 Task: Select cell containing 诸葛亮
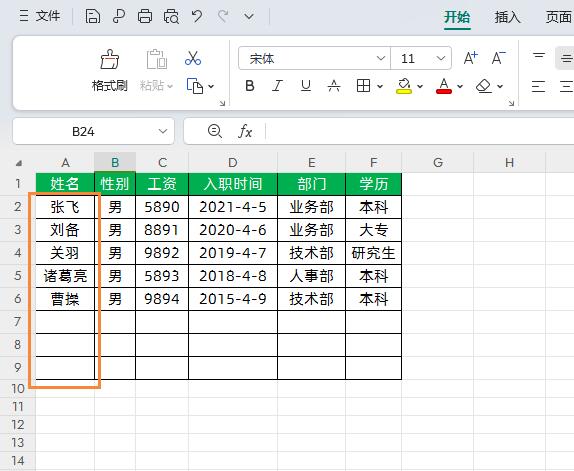(x=65, y=276)
